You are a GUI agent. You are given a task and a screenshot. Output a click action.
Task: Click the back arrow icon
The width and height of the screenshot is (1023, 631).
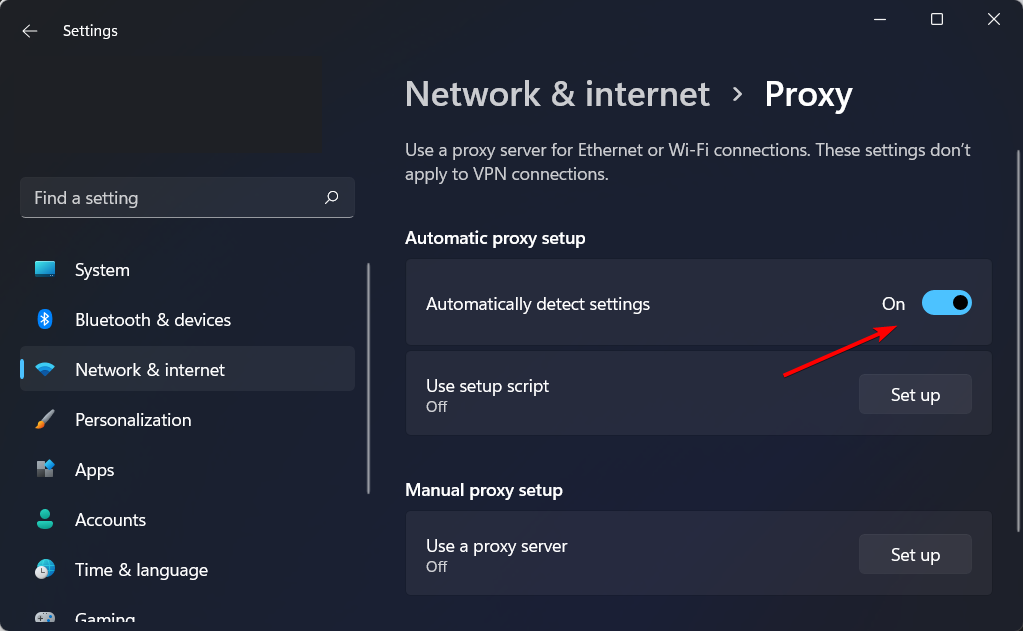pos(29,31)
